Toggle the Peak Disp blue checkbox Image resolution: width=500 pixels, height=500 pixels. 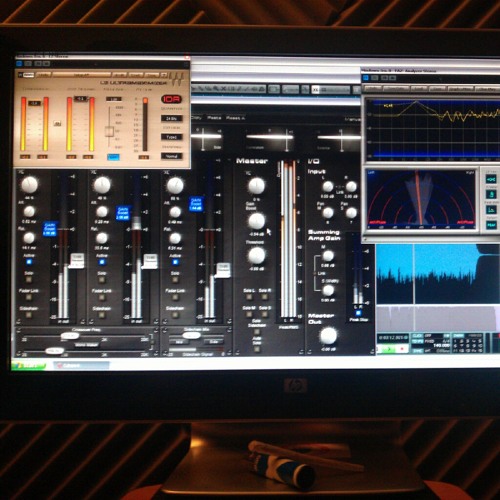[358, 313]
